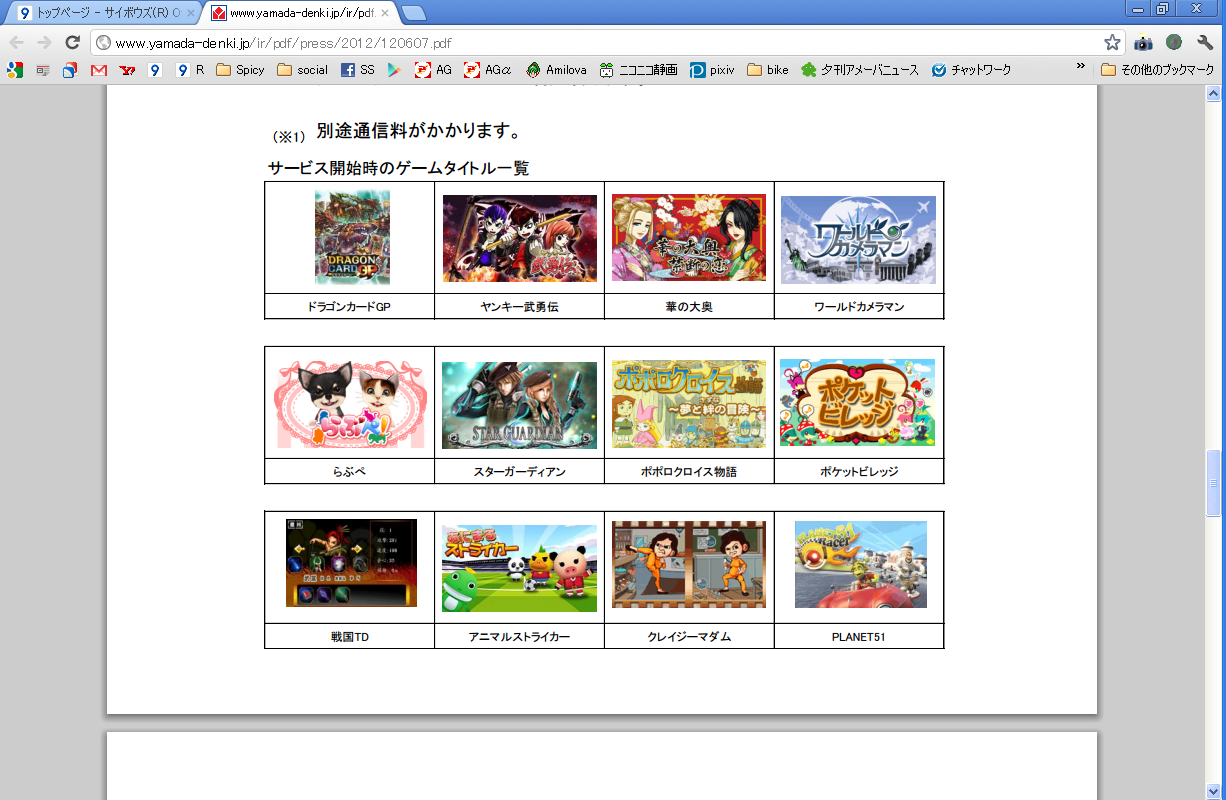
Task: Click the ポポロクロイス物語 game image
Action: tap(689, 404)
